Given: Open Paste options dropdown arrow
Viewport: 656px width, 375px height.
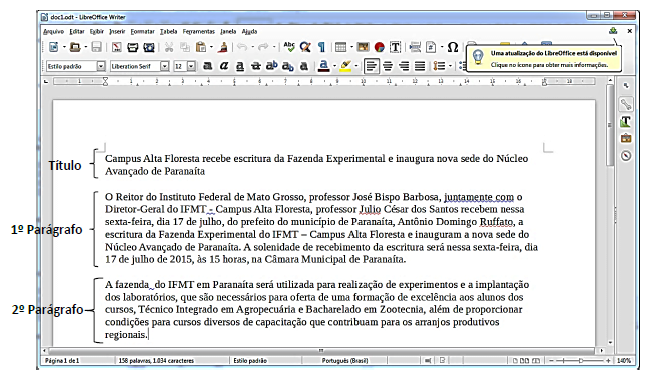Looking at the screenshot, I should click(x=211, y=47).
